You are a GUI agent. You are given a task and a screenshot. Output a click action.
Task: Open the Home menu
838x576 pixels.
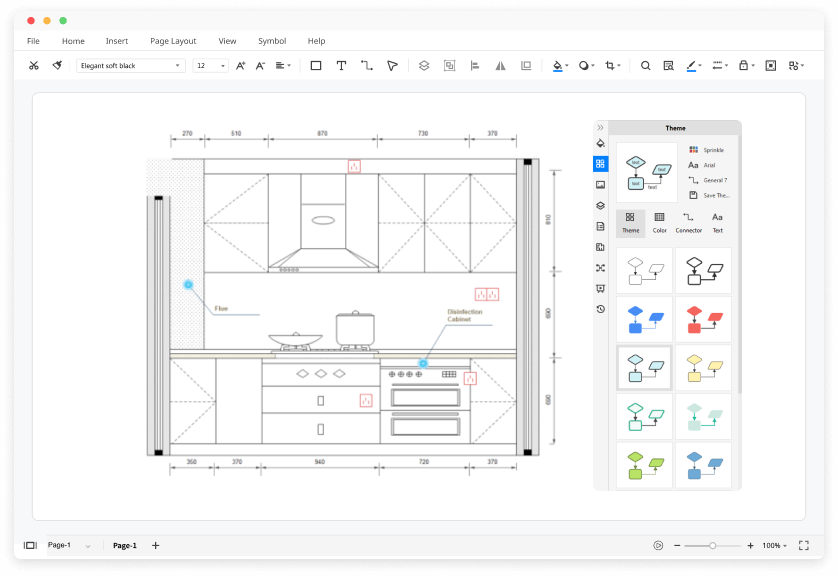click(73, 41)
